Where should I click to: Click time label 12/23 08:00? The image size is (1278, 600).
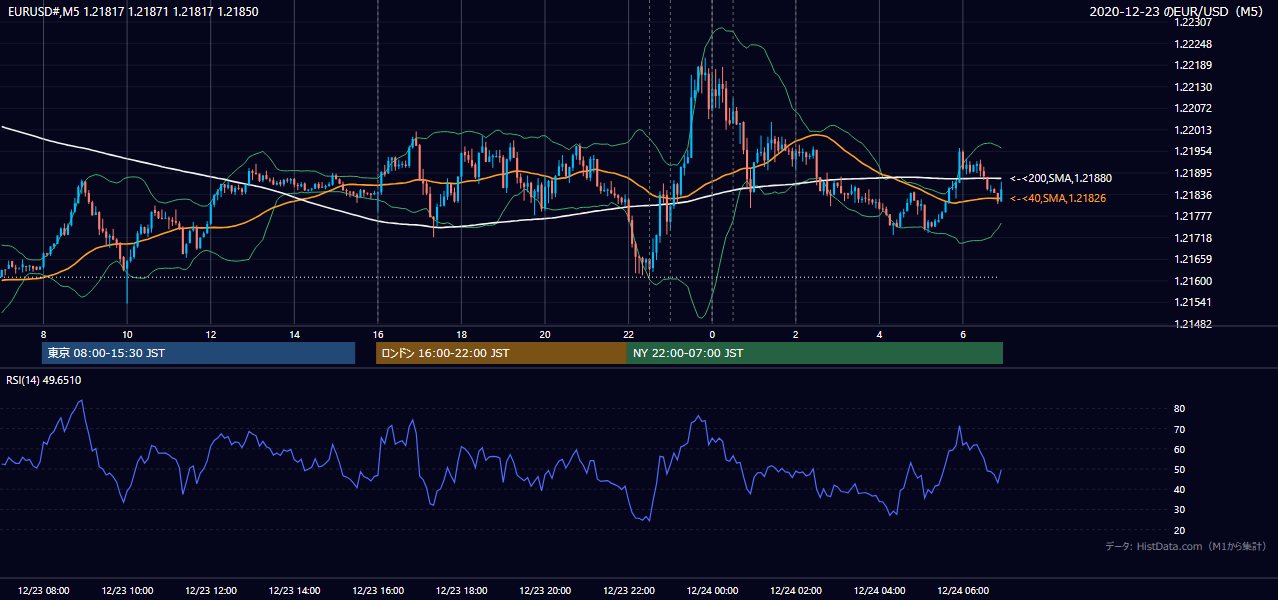(x=43, y=591)
